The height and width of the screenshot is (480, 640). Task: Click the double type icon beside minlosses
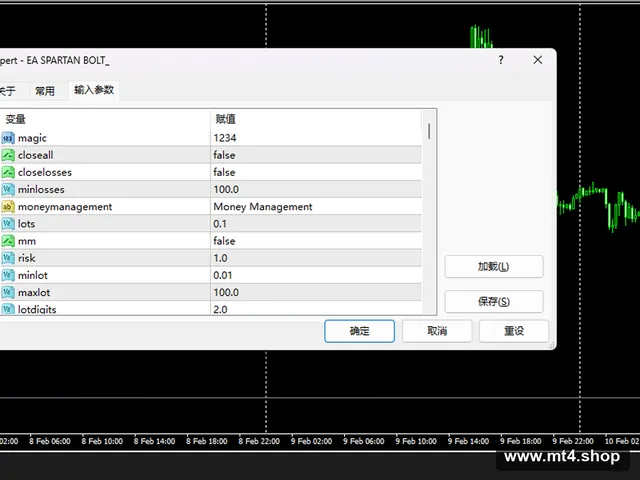pos(8,189)
